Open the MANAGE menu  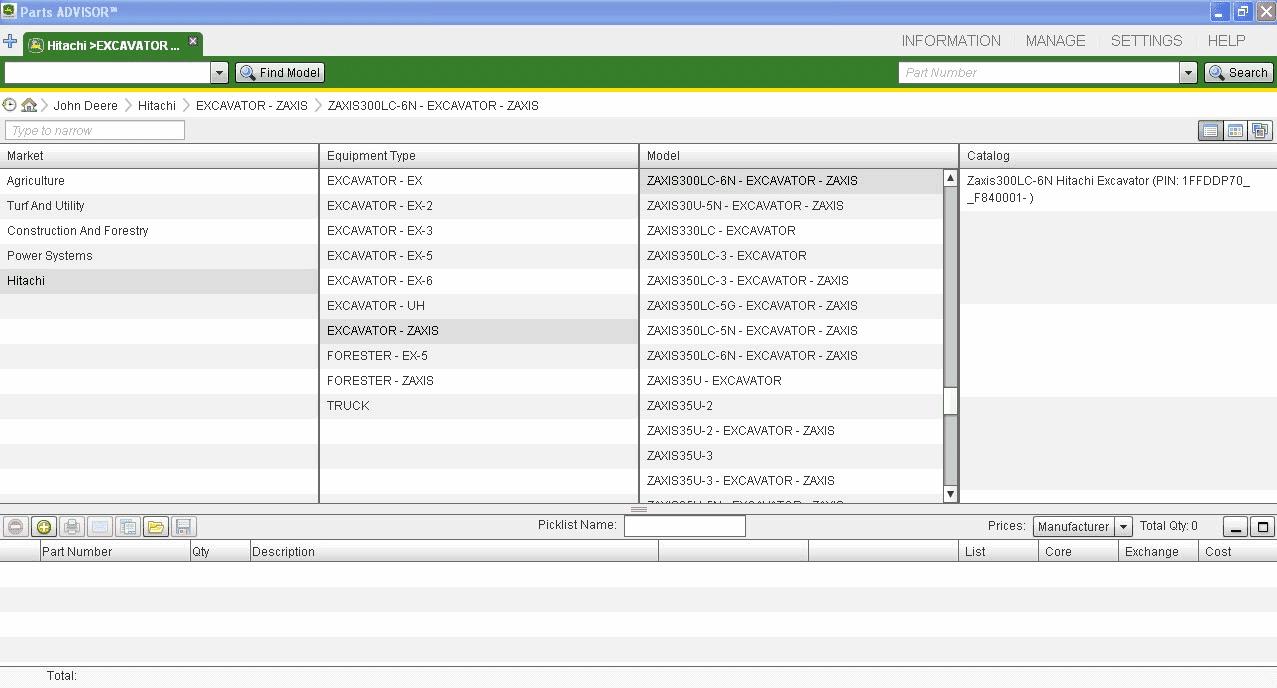point(1055,41)
